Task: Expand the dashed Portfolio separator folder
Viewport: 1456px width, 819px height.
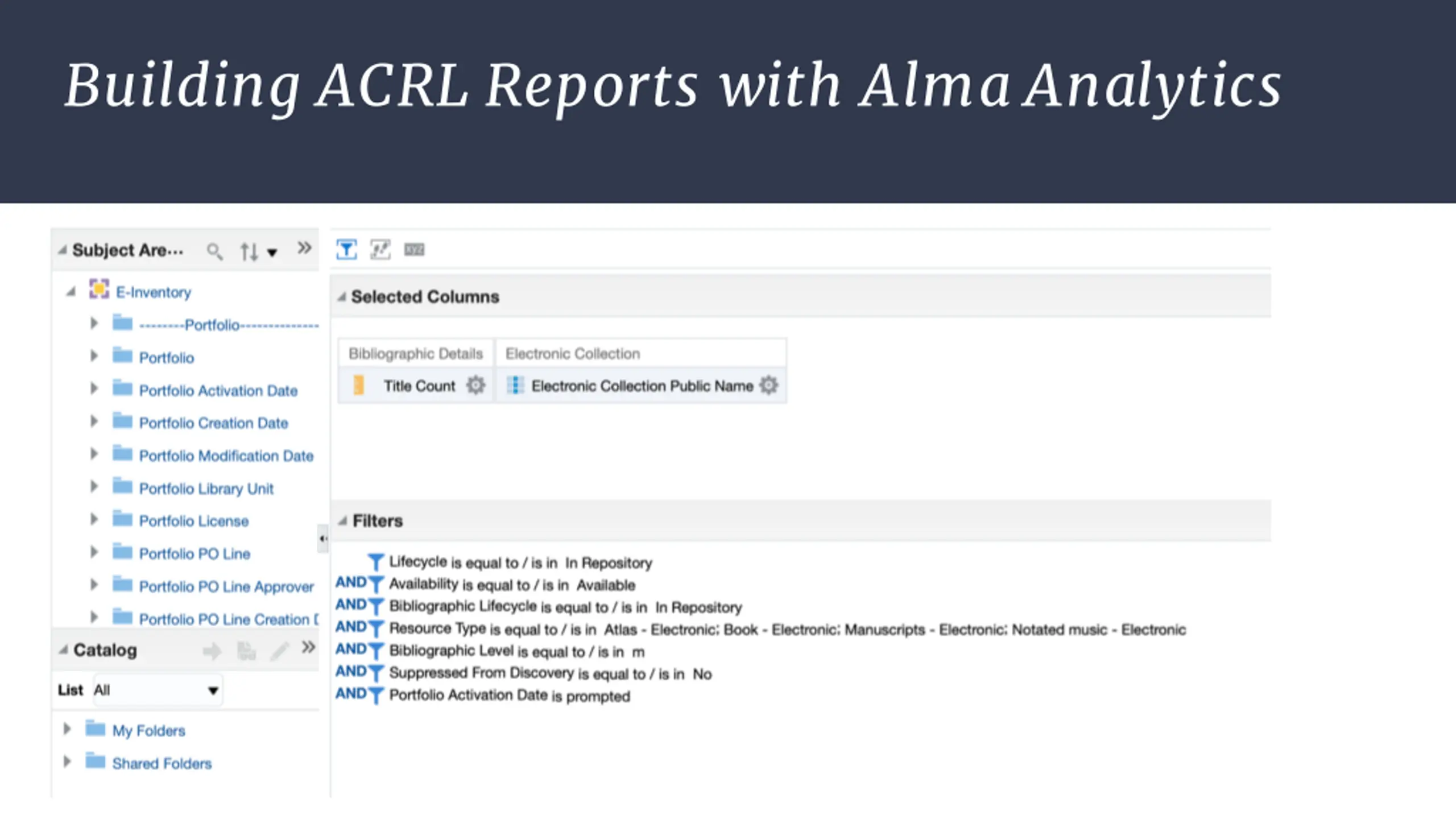Action: pos(94,324)
